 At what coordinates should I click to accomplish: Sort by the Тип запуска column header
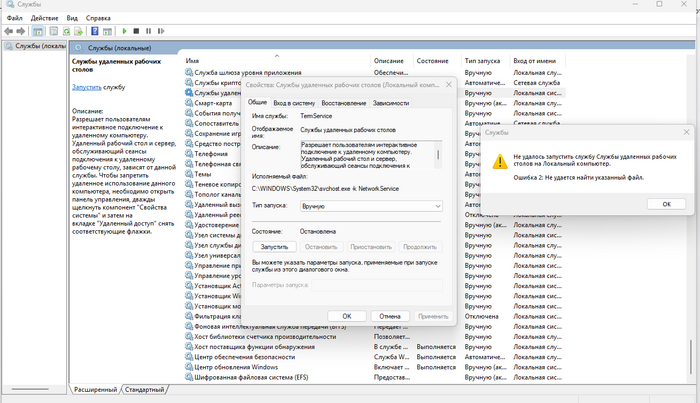pos(482,61)
